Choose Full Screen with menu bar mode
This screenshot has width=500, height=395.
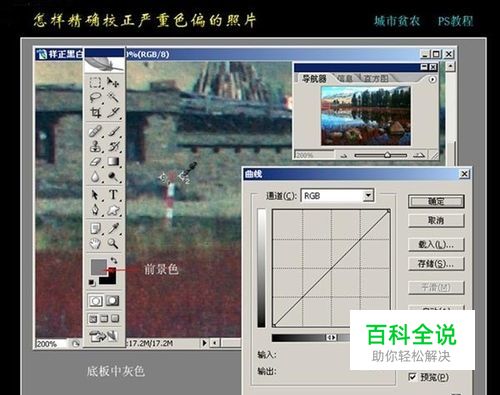point(104,319)
